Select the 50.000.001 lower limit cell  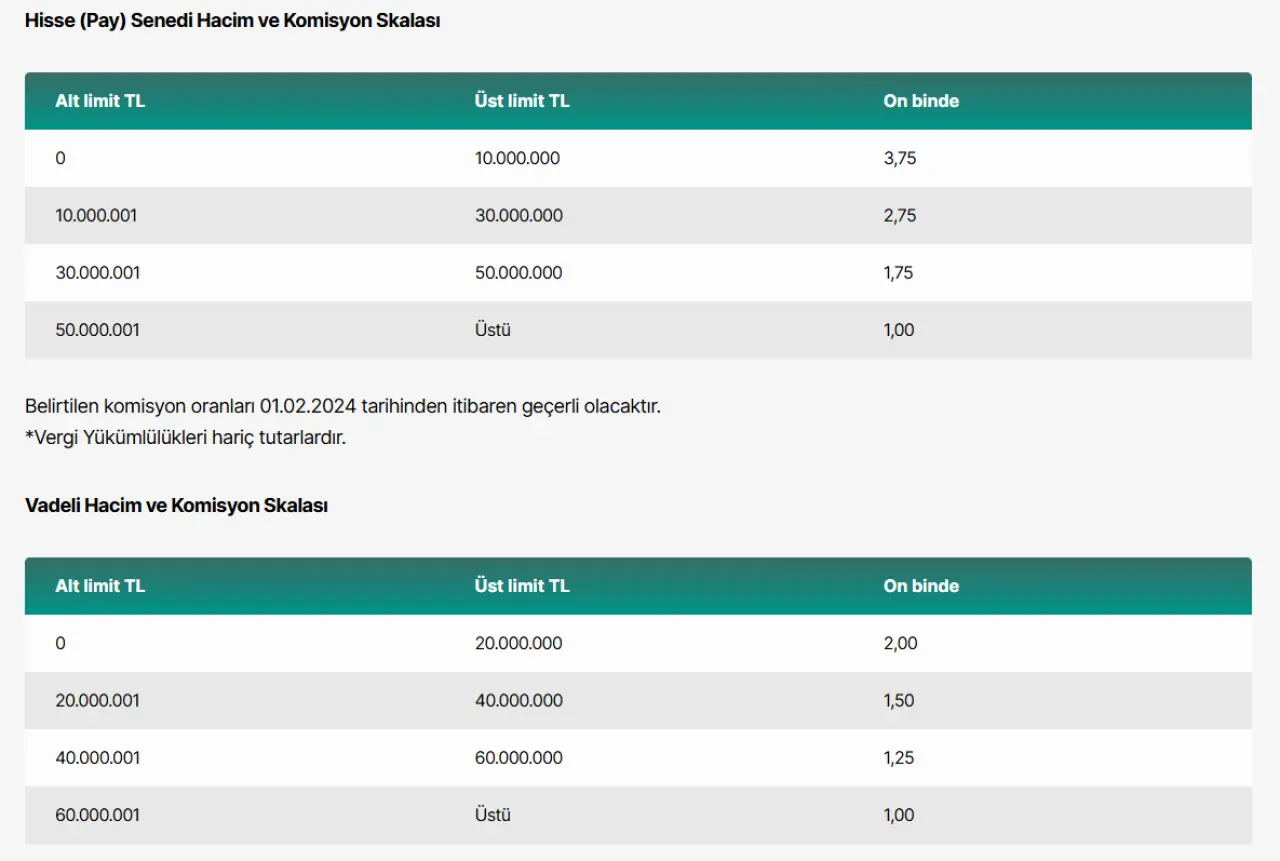(97, 330)
